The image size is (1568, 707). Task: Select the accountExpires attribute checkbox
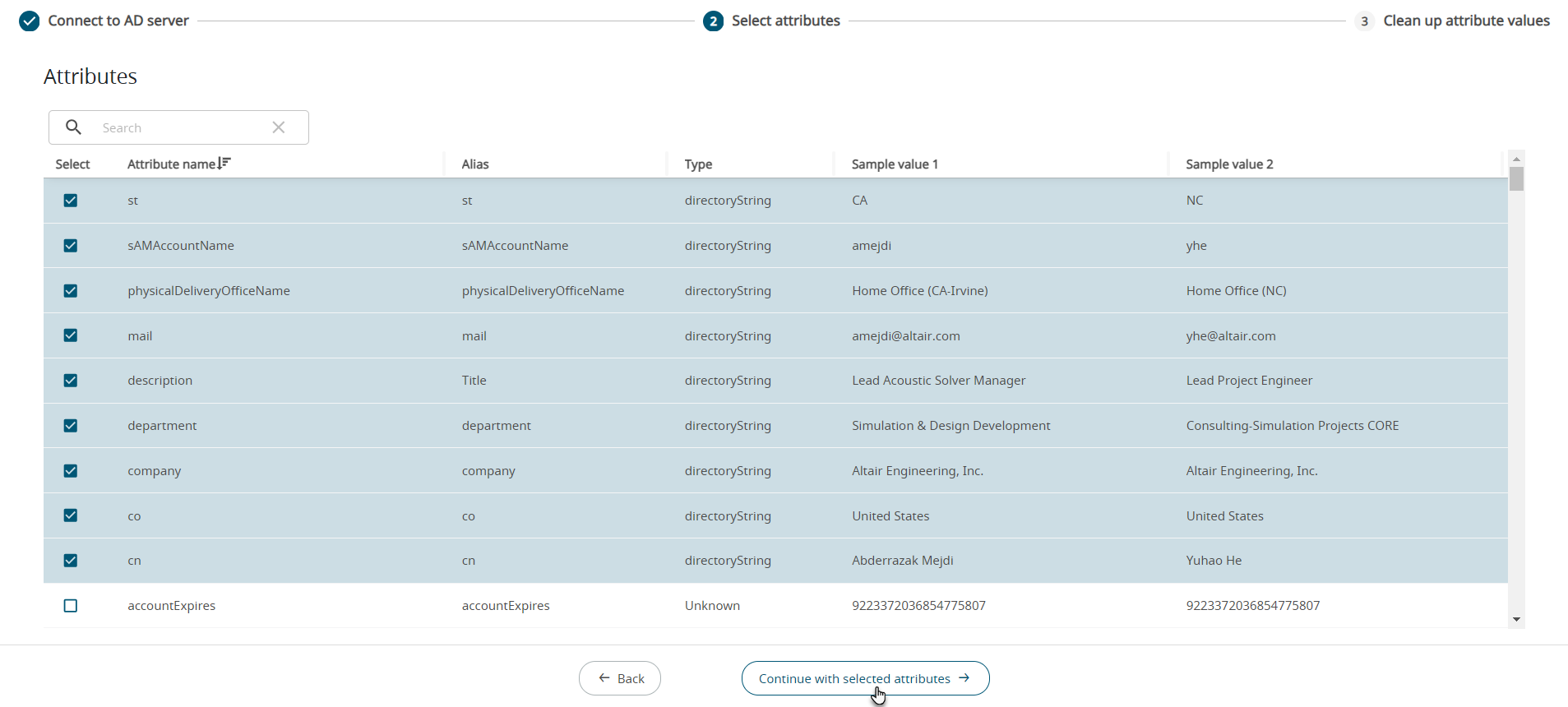[x=71, y=606]
